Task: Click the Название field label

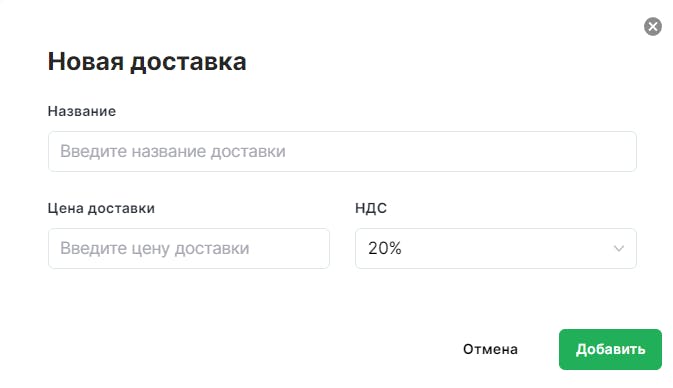Action: click(82, 111)
